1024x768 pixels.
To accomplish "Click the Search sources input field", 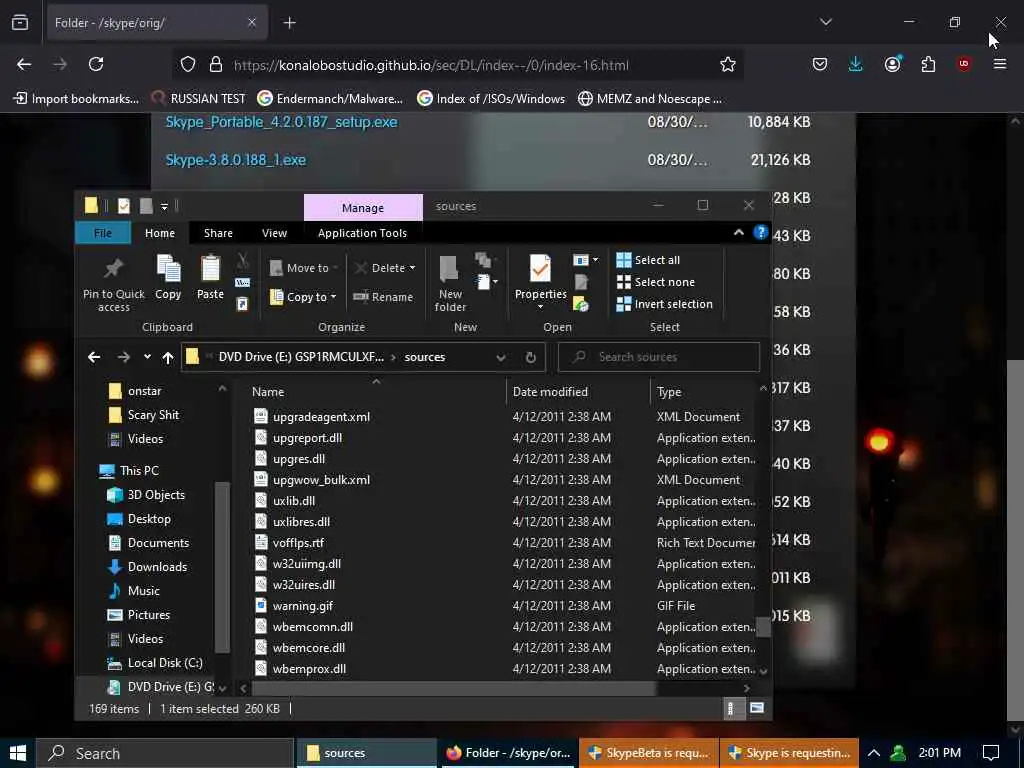I will pos(659,357).
